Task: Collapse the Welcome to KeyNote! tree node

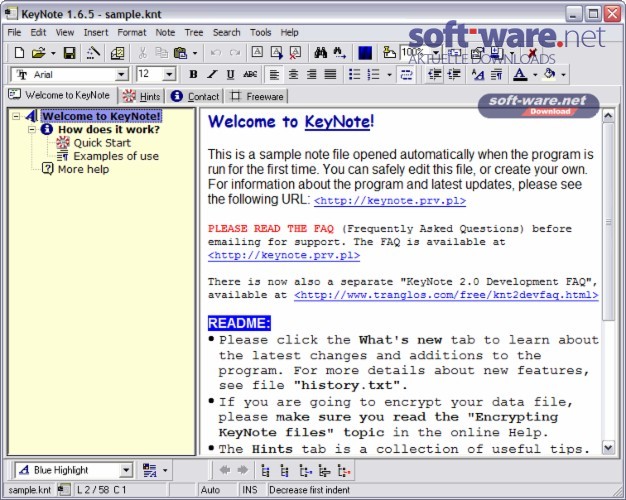Action: (16, 116)
